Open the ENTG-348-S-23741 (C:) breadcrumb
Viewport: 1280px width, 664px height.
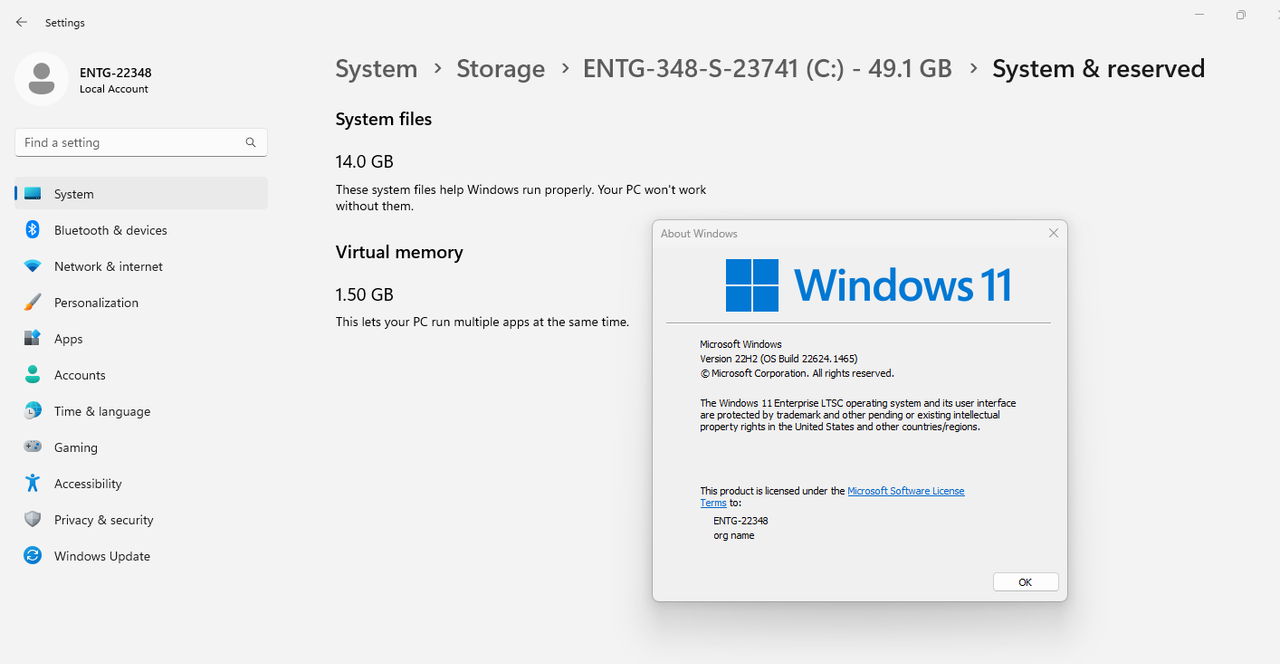[x=767, y=69]
